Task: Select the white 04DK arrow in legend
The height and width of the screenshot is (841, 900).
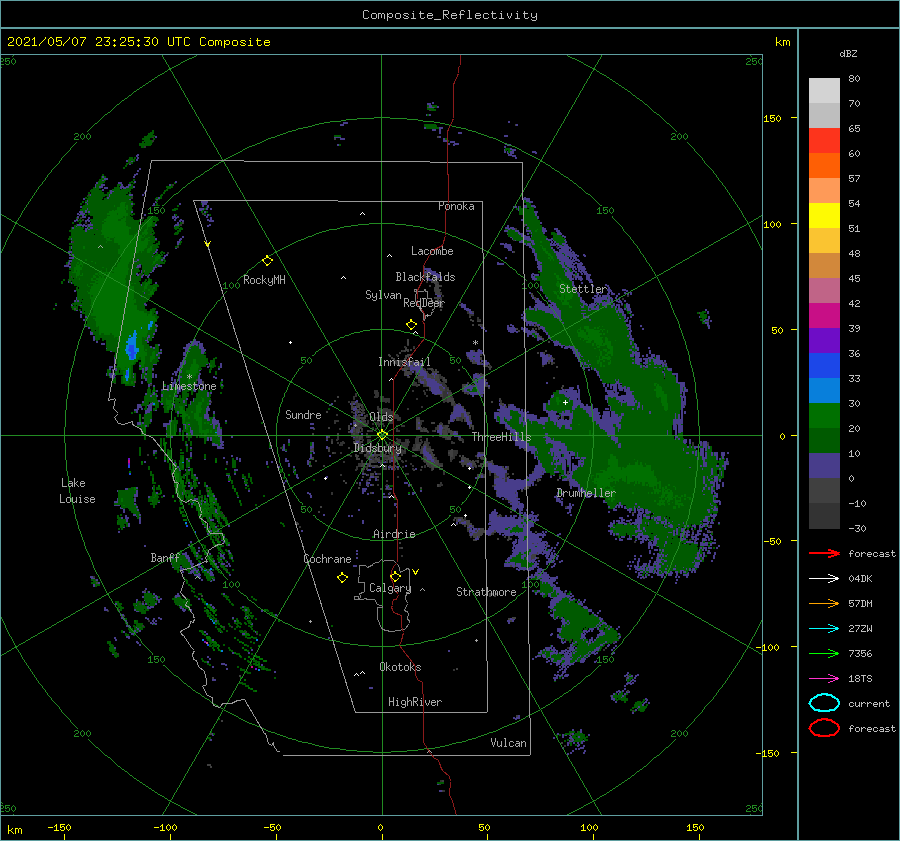Action: tap(824, 578)
